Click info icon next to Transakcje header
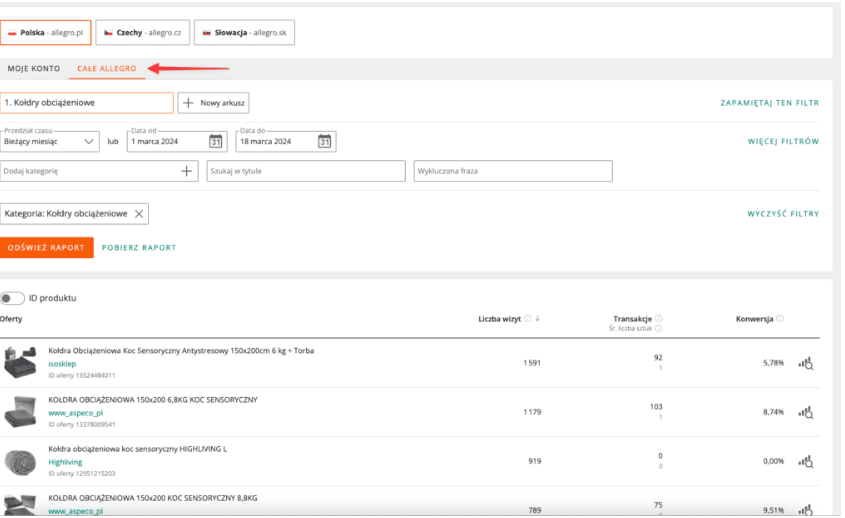This screenshot has width=845, height=518. pos(659,319)
